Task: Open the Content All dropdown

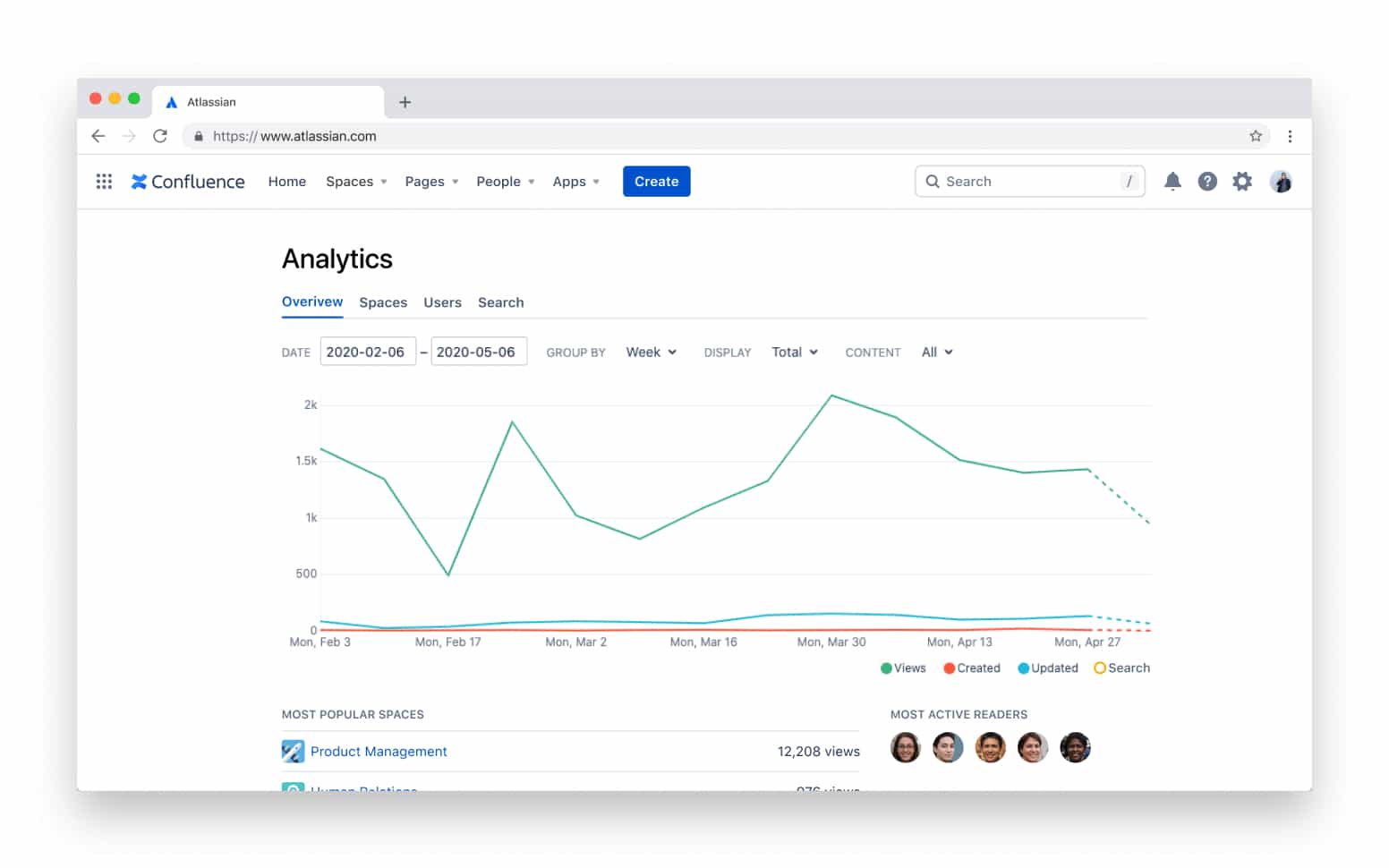Action: (x=936, y=352)
